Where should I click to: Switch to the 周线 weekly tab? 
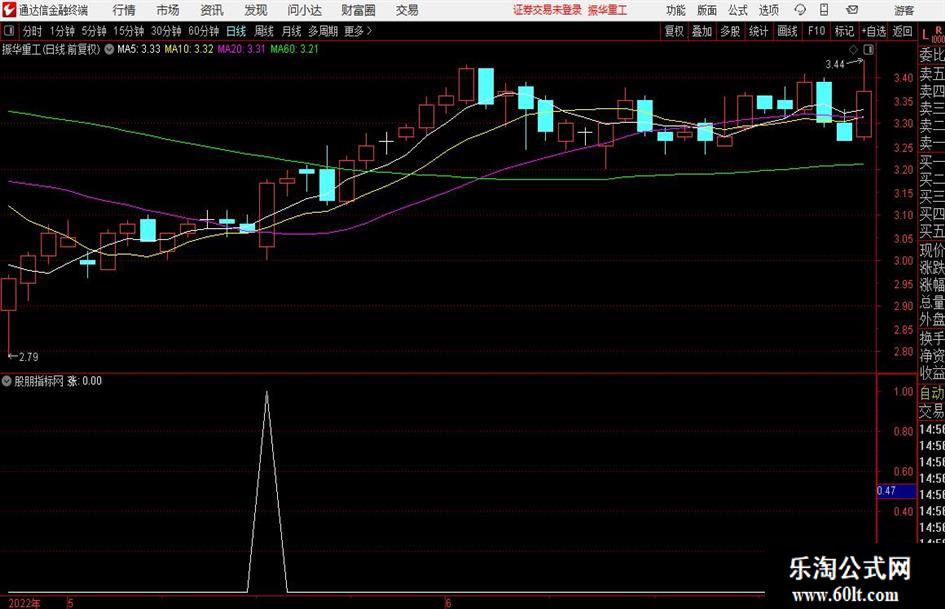pyautogui.click(x=264, y=31)
